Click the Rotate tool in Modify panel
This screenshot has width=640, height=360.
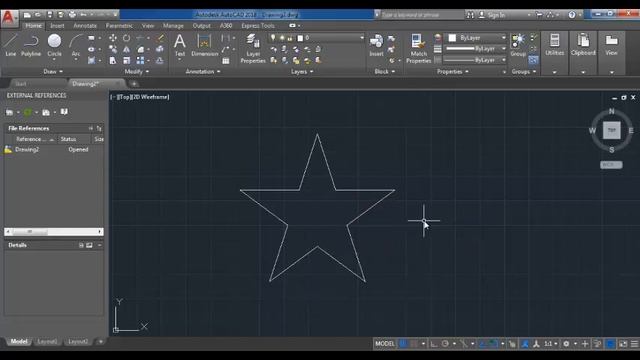pos(127,38)
